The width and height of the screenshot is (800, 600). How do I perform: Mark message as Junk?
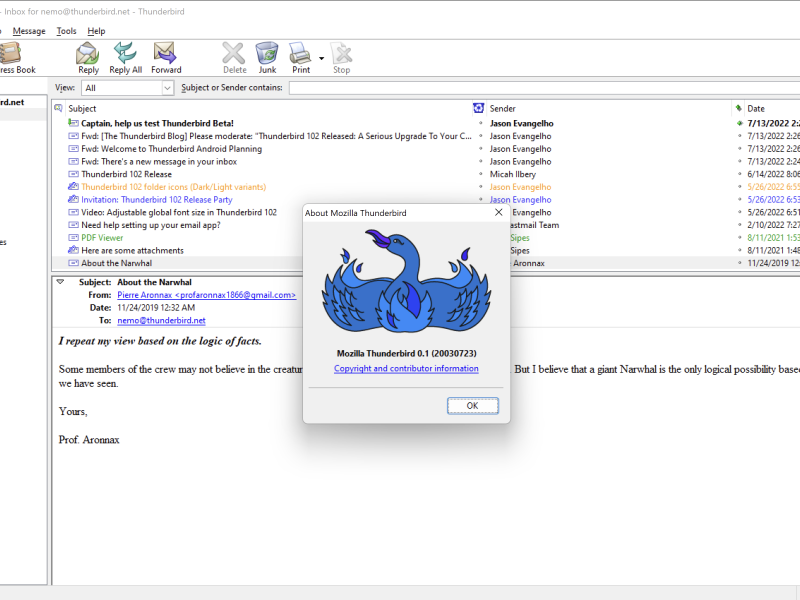tap(267, 58)
